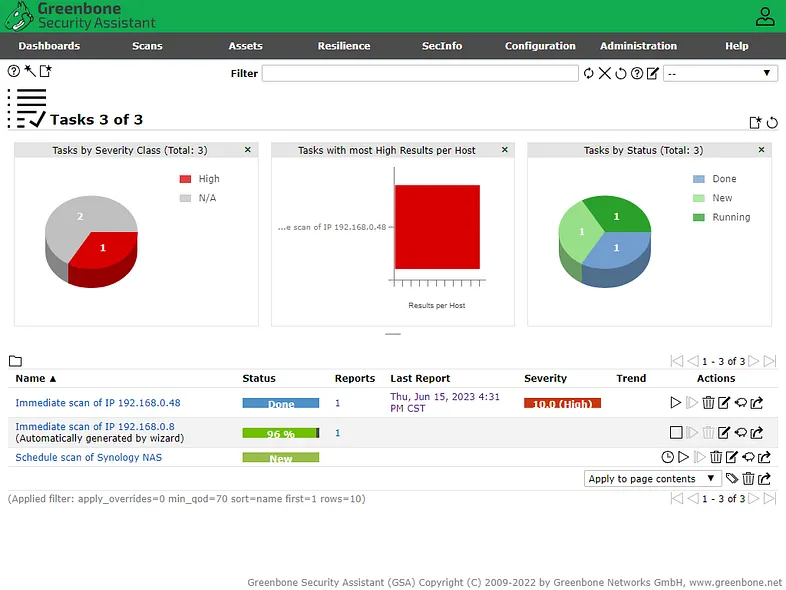
Task: Open the user account icon
Action: point(765,16)
